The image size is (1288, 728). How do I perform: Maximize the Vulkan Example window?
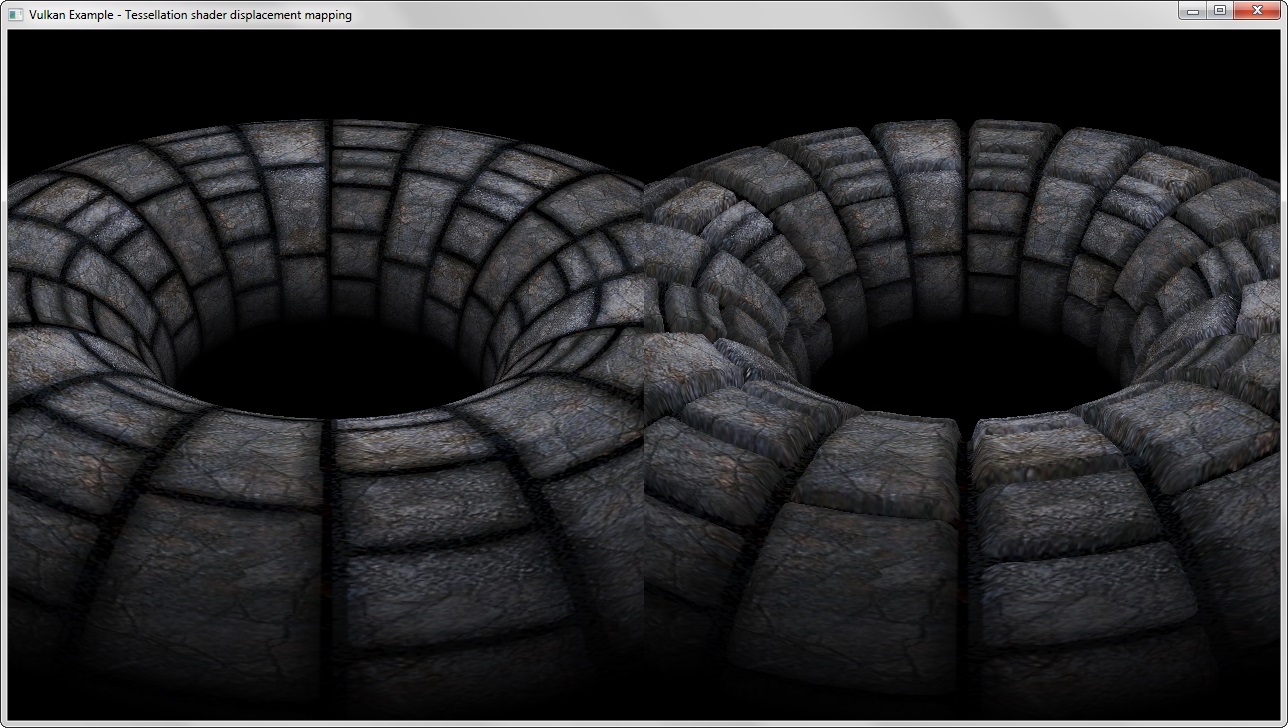coord(1220,11)
